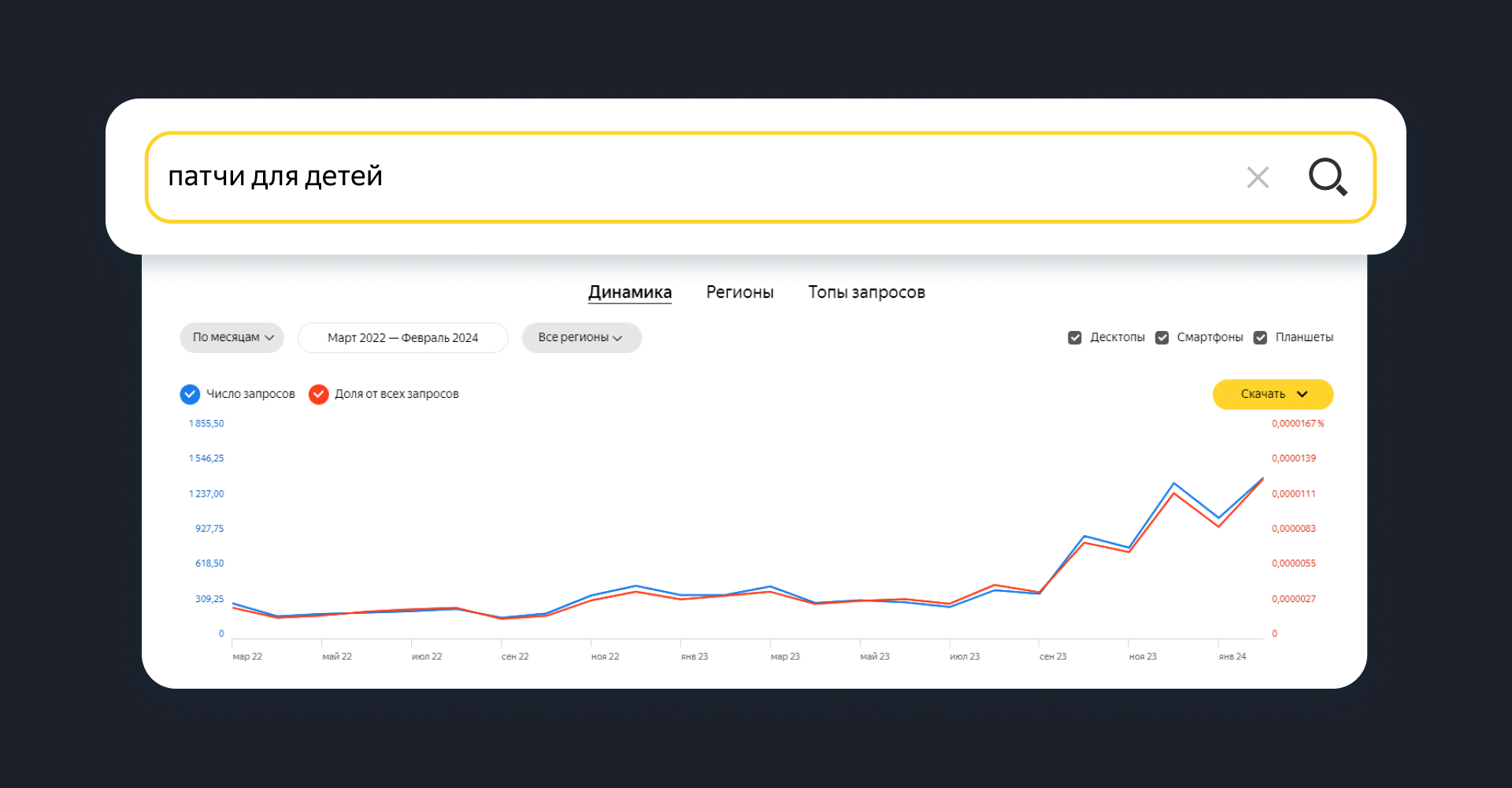Select the Динамика tab
Image resolution: width=1512 pixels, height=788 pixels.
[x=630, y=292]
